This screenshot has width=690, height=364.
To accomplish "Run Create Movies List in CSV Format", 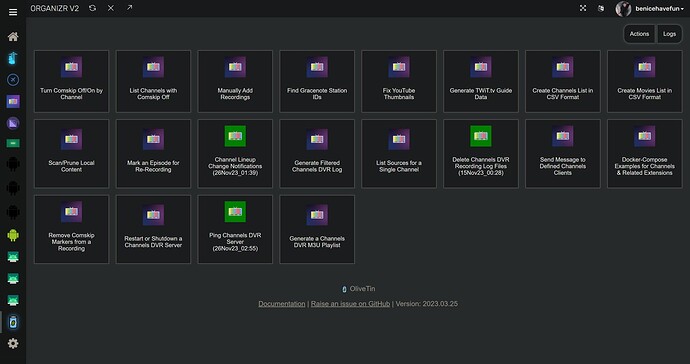I will pos(645,81).
